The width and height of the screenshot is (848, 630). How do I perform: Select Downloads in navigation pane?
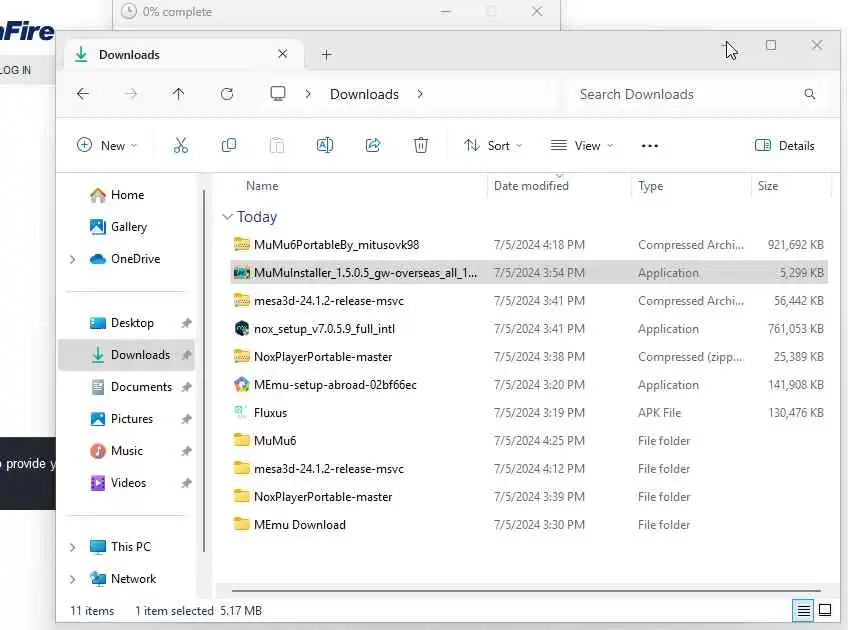point(126,355)
